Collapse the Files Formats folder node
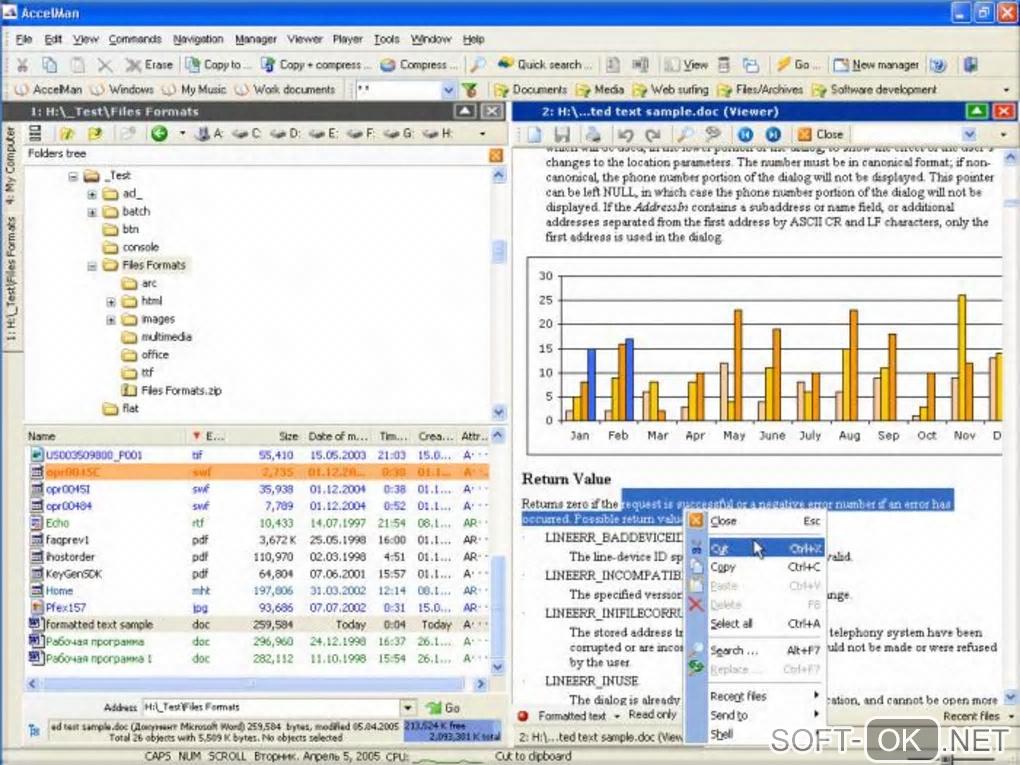1020x765 pixels. pos(92,265)
